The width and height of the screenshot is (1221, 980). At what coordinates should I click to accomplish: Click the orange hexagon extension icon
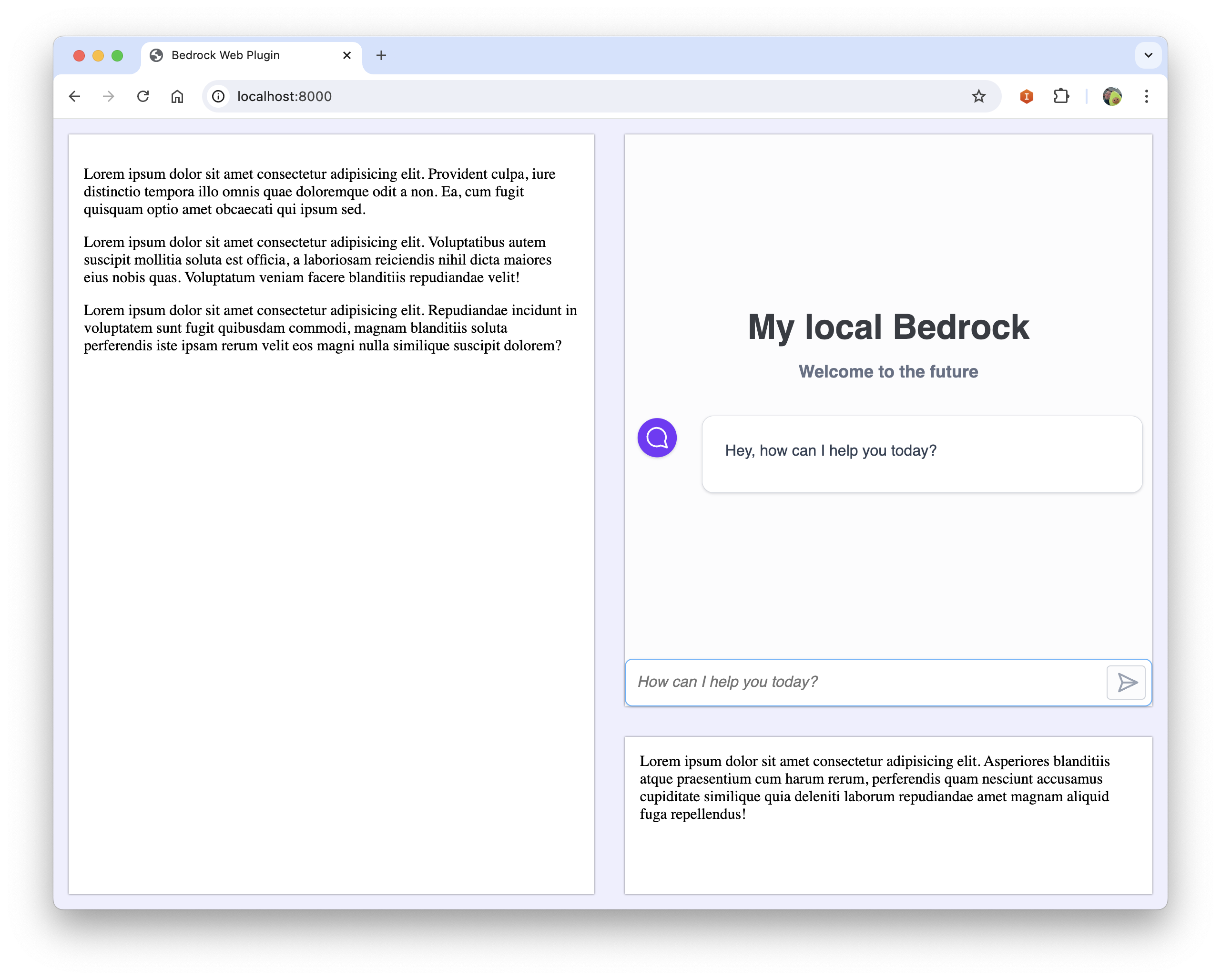(1026, 96)
